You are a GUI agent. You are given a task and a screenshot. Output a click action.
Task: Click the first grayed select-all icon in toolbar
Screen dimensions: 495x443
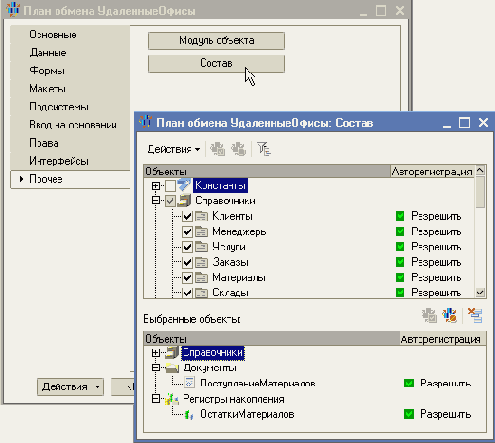click(x=218, y=149)
